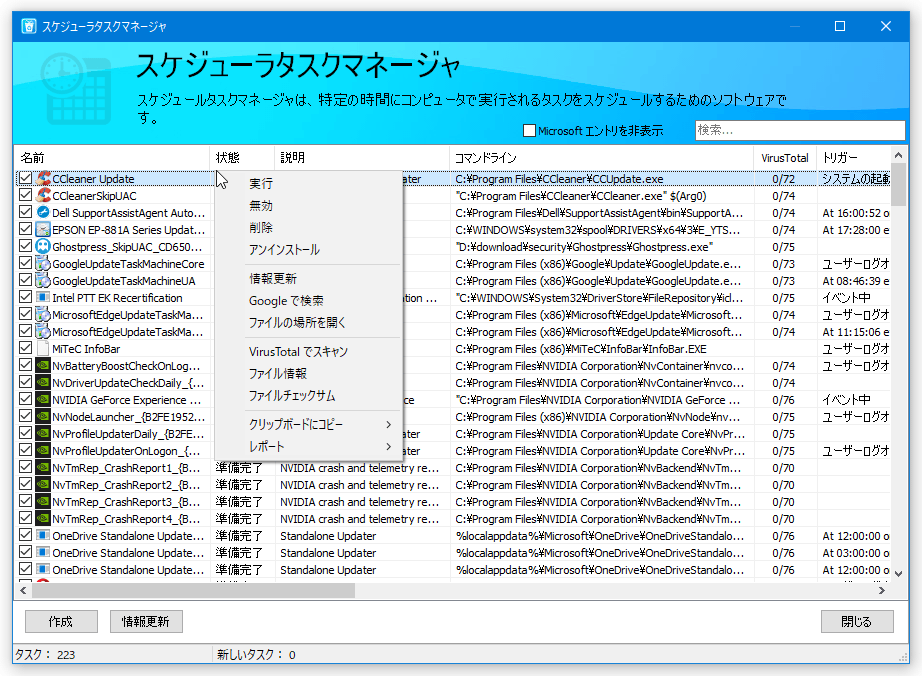Screen dimensions: 922x676
Task: Sort by the VirusTotal column header
Action: tap(785, 158)
